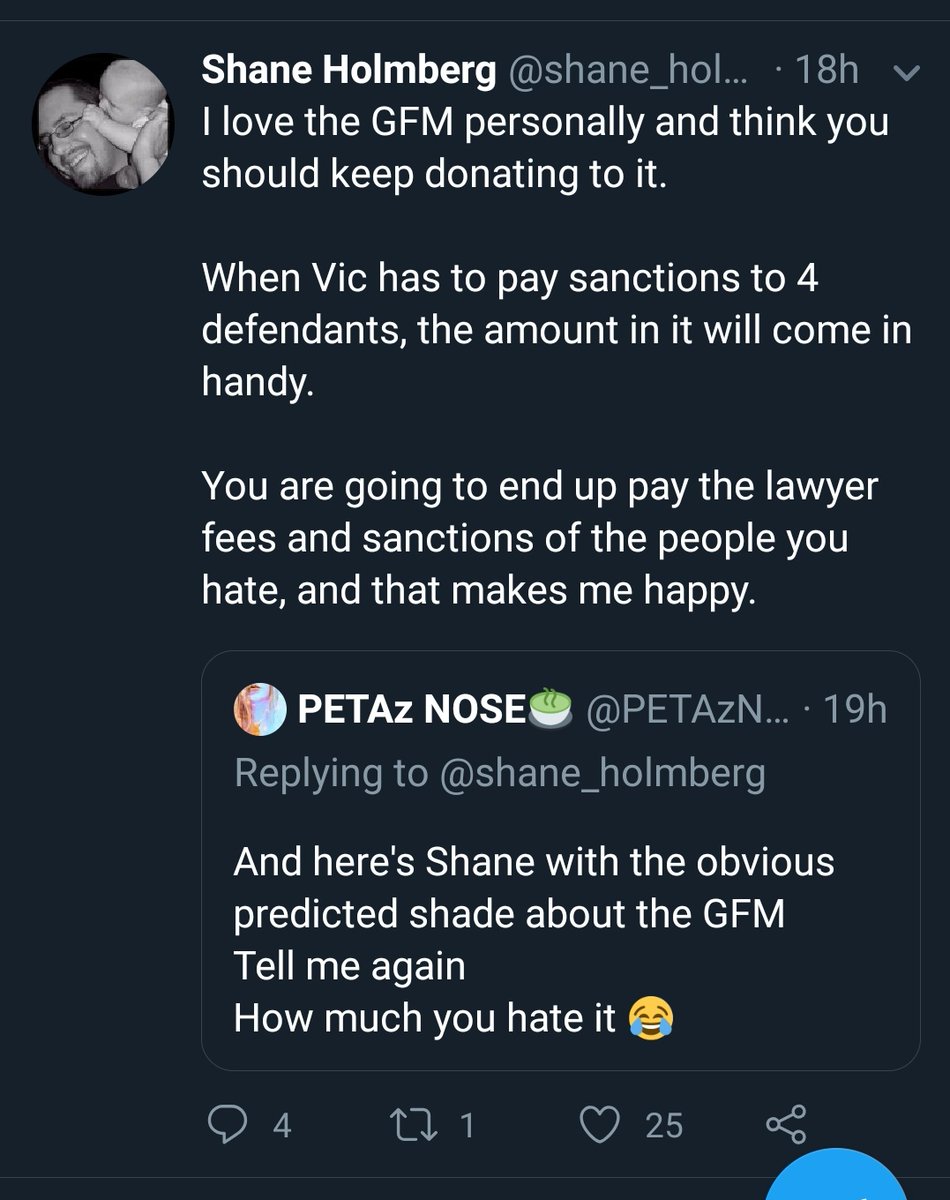Viewport: 950px width, 1200px height.
Task: Open the 19h quoted tweet timestamp
Action: 854,709
